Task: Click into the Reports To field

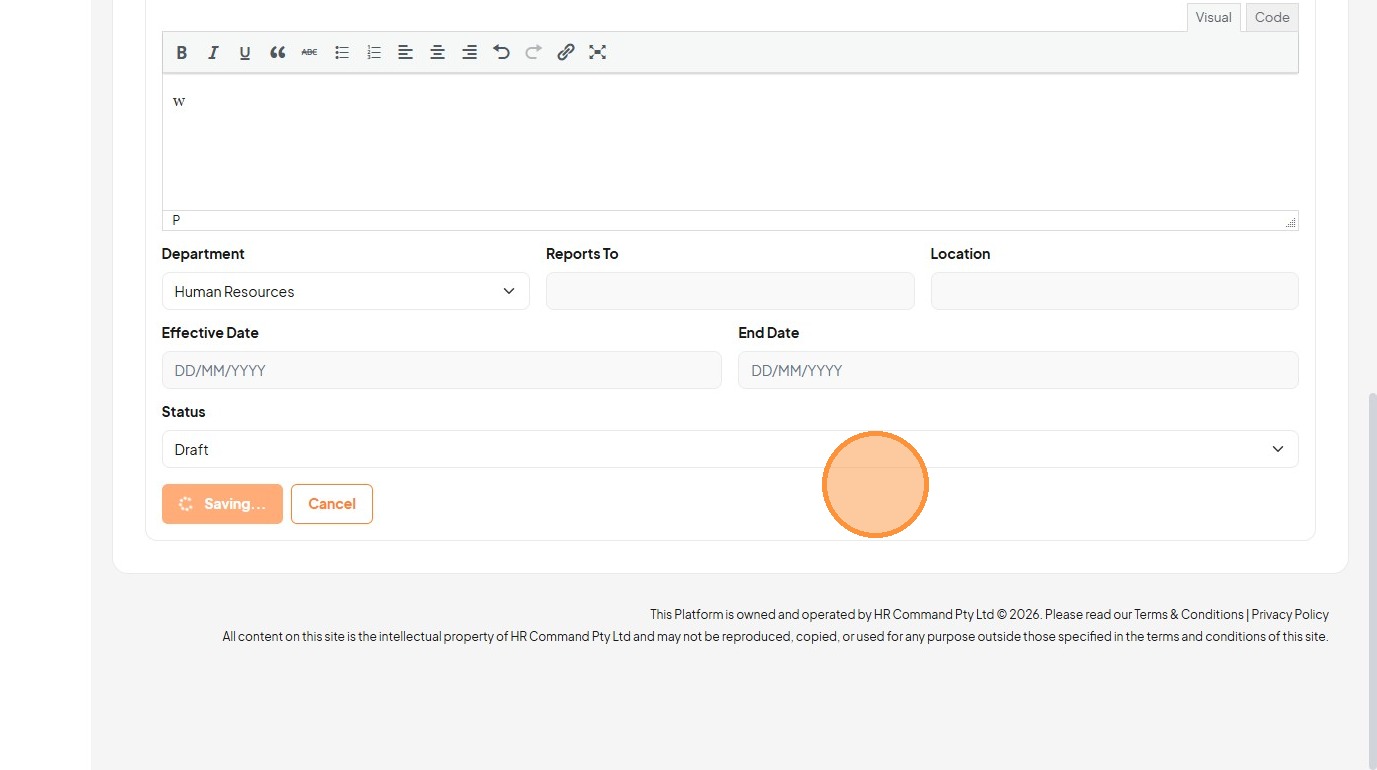Action: pos(730,291)
